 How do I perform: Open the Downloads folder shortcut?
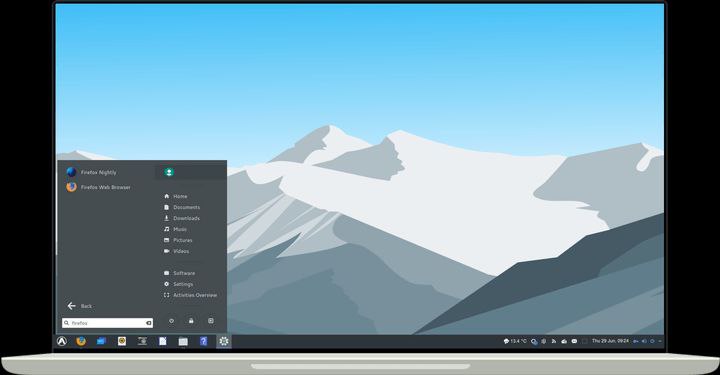pos(182,218)
